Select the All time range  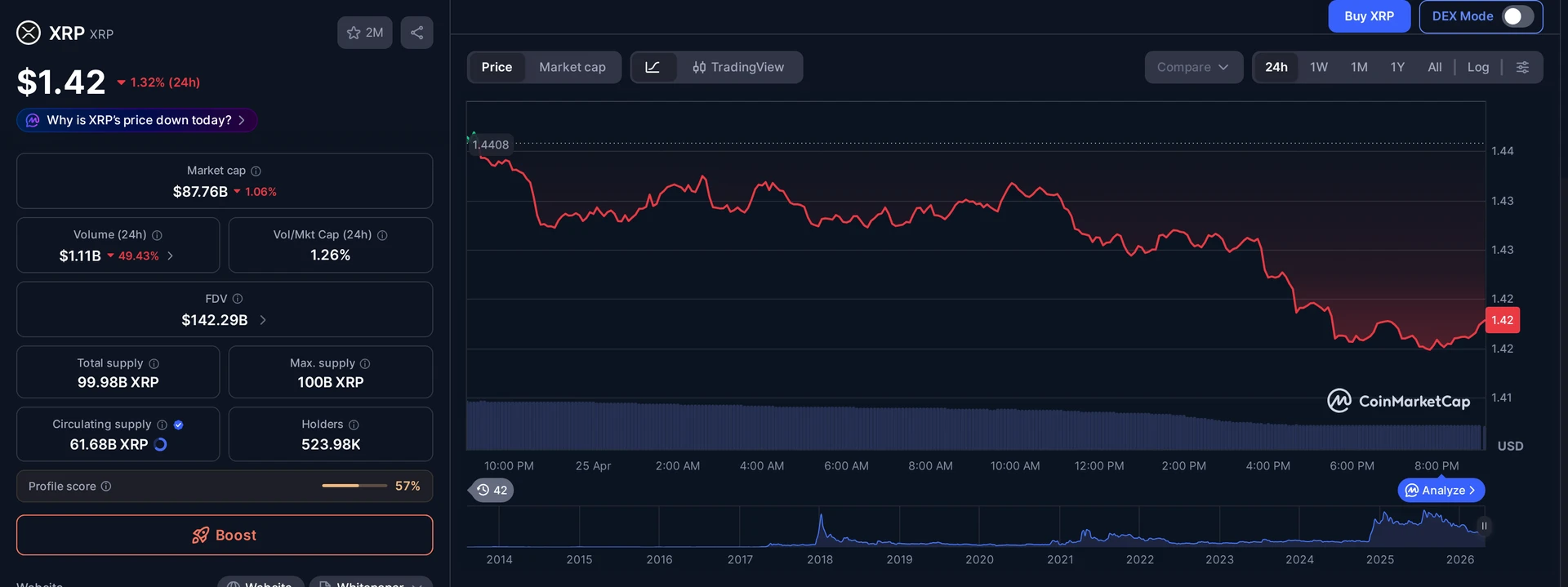click(1435, 67)
